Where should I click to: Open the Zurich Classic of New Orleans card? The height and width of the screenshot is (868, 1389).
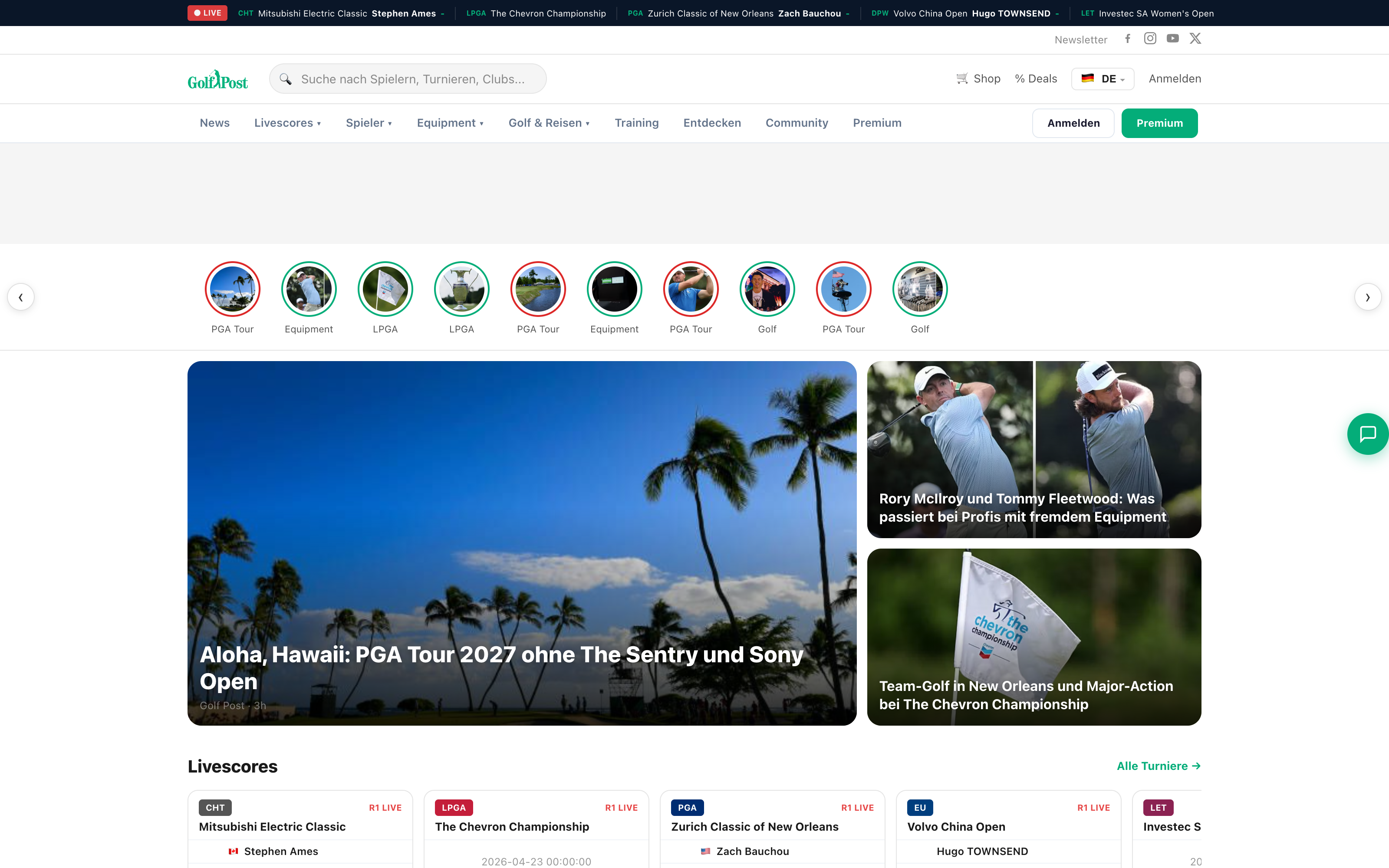pos(773,829)
